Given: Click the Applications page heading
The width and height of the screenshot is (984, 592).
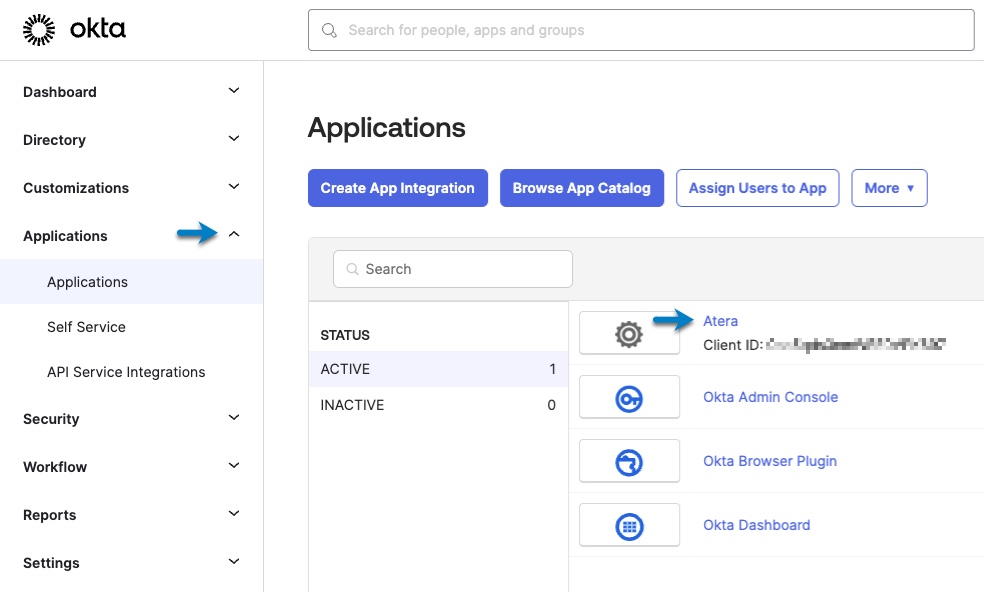Looking at the screenshot, I should coord(387,128).
